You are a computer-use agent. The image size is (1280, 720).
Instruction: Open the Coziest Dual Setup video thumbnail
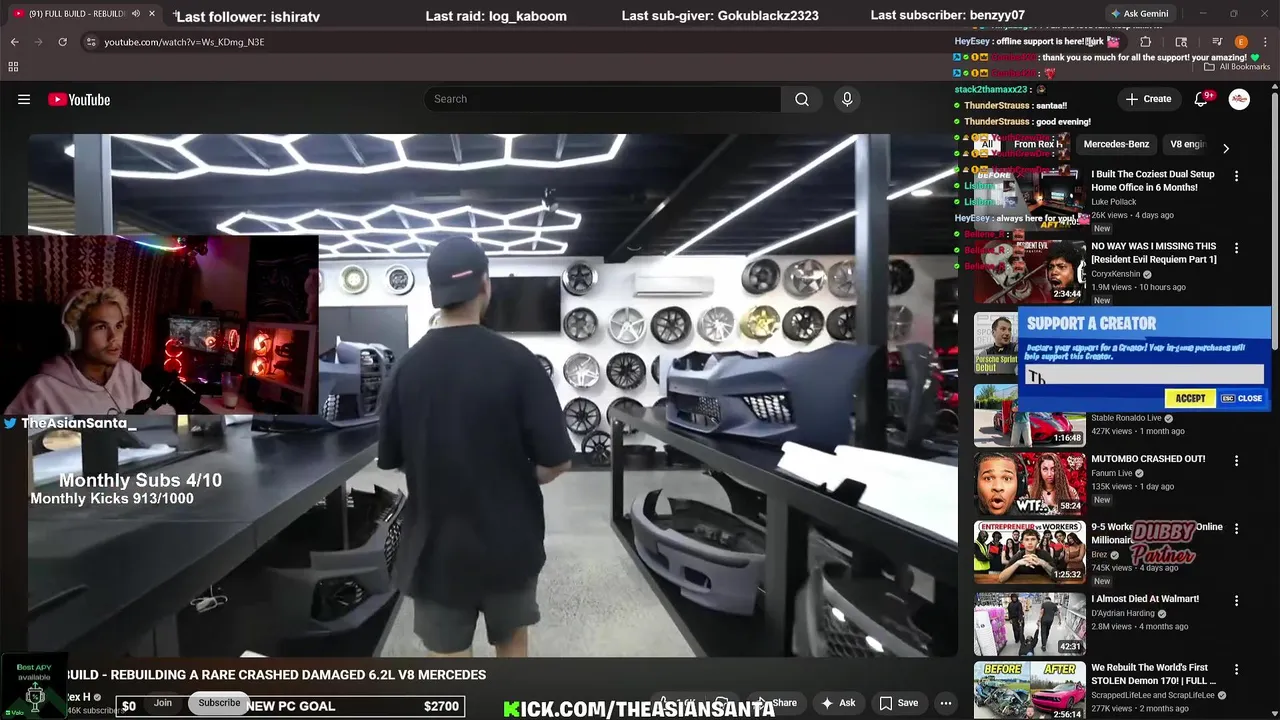pos(1030,199)
